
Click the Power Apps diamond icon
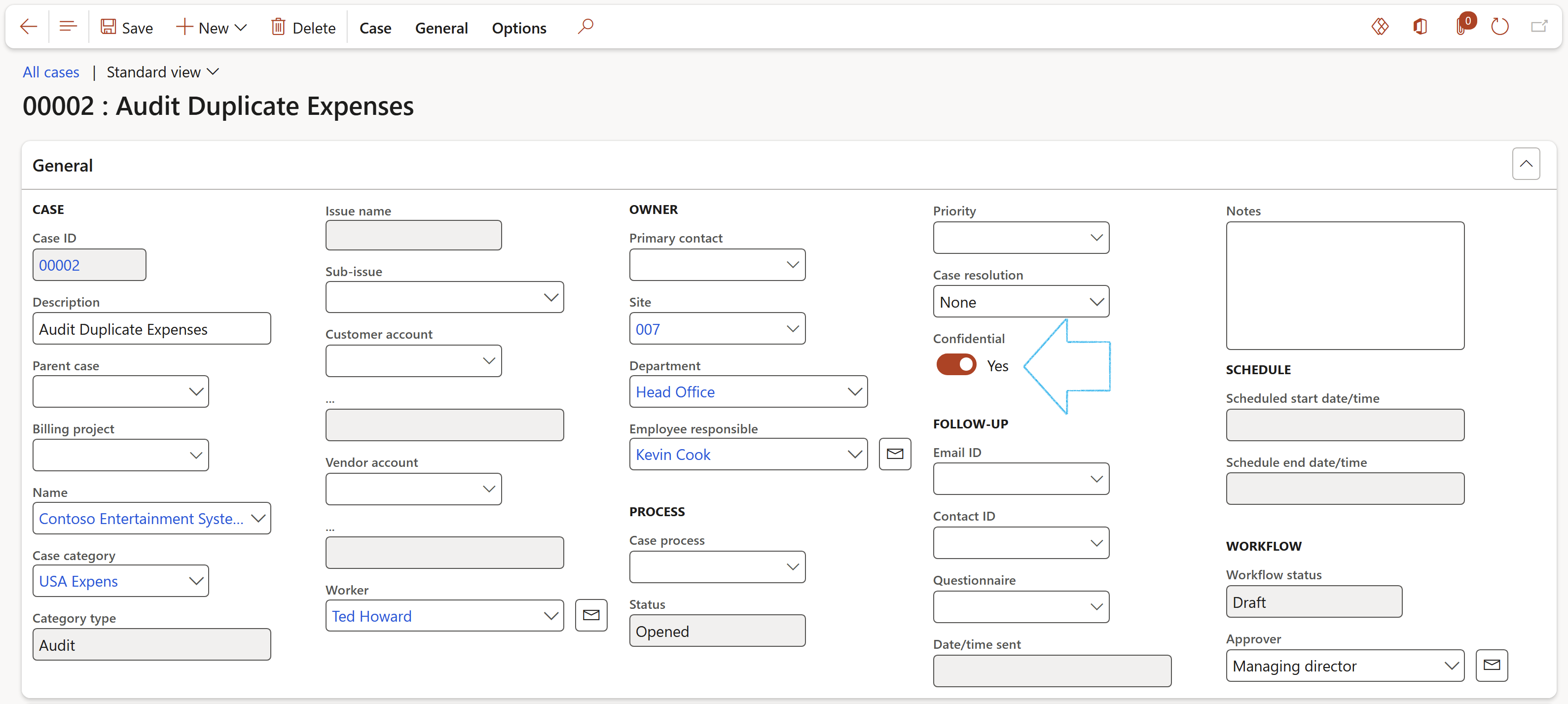click(1379, 27)
